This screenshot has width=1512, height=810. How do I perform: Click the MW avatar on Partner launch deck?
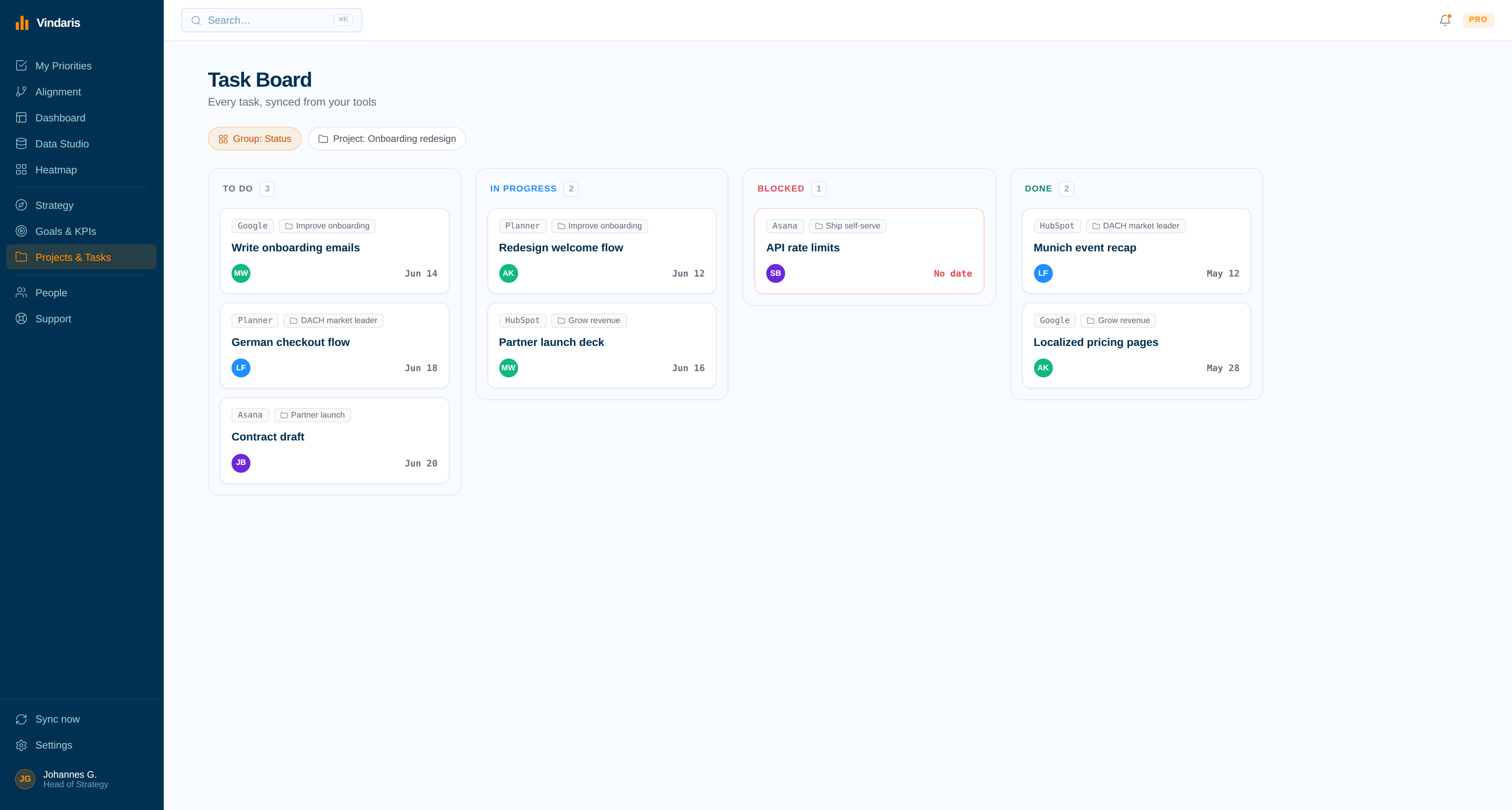[x=508, y=368]
